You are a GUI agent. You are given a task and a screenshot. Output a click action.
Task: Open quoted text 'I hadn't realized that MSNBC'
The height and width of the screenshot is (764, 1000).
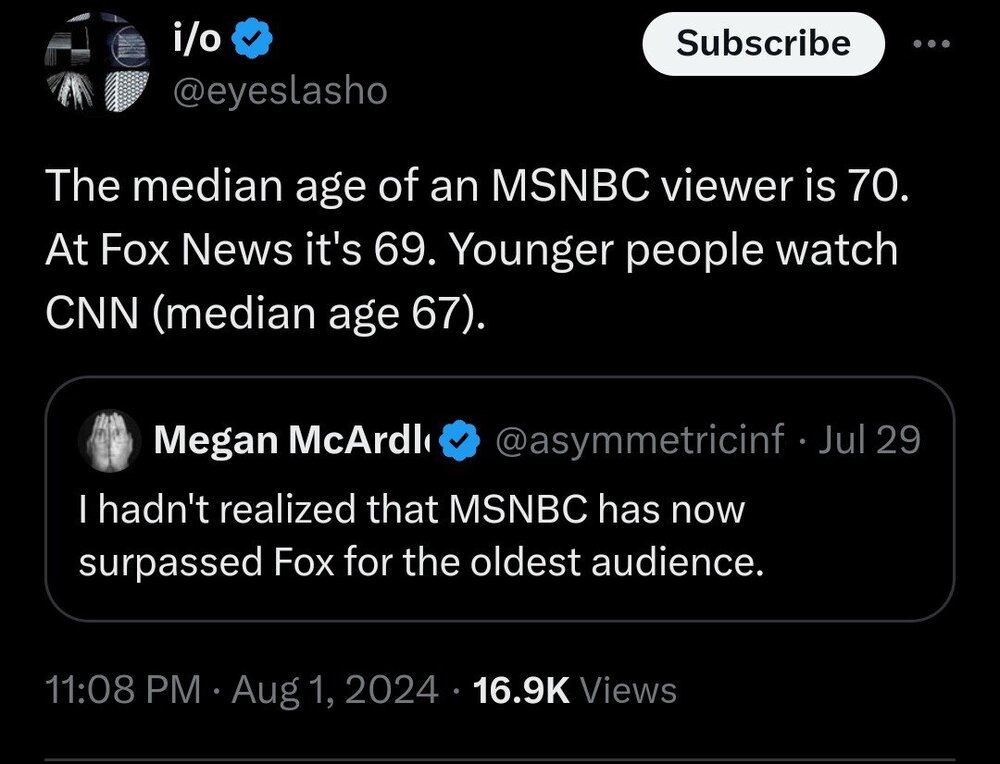412,510
